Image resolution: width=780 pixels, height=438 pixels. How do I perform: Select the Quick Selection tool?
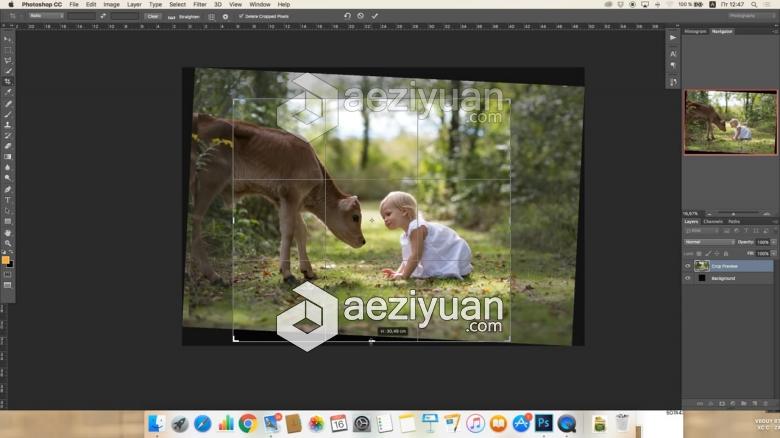click(7, 71)
